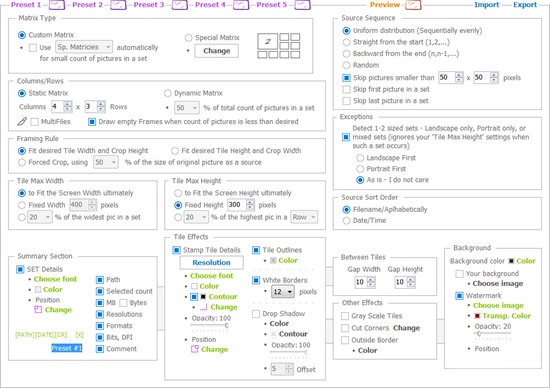Open the Preset 5 tab
This screenshot has width=550, height=388.
click(x=271, y=5)
